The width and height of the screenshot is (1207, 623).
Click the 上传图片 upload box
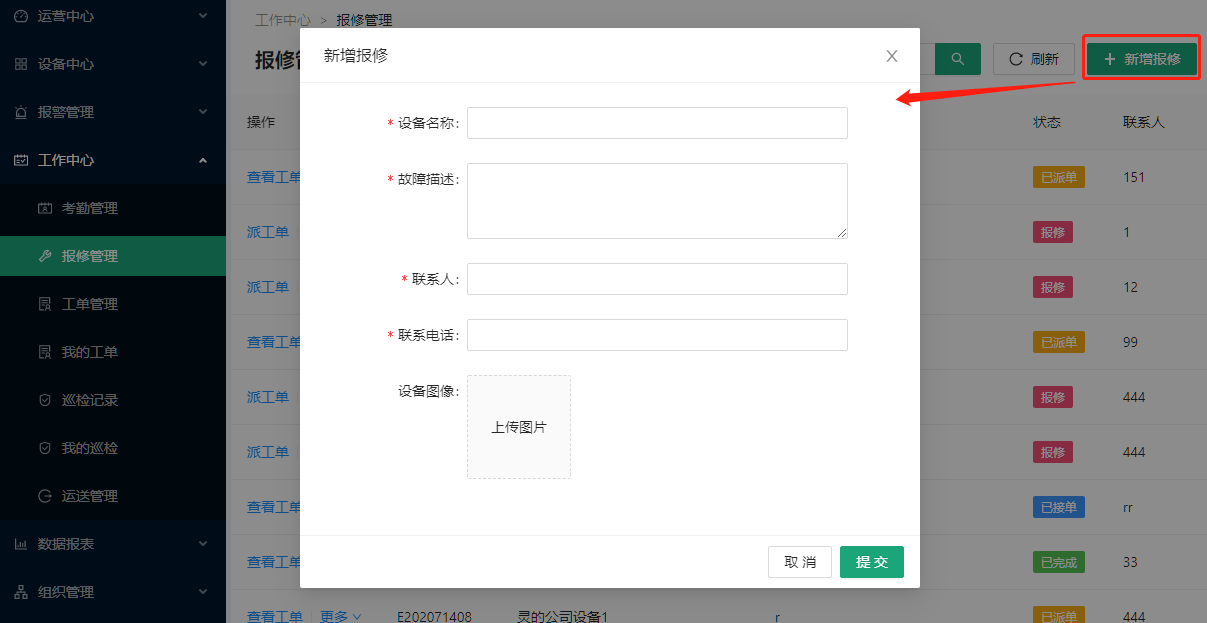519,427
